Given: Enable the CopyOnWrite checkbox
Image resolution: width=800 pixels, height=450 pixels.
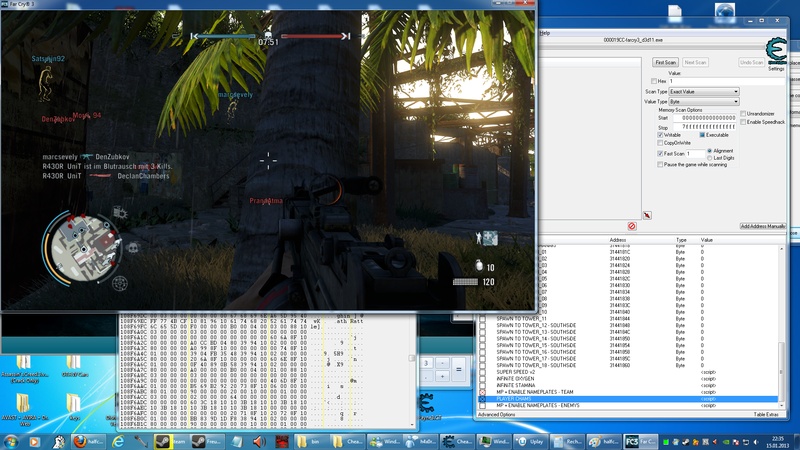Looking at the screenshot, I should tap(660, 143).
